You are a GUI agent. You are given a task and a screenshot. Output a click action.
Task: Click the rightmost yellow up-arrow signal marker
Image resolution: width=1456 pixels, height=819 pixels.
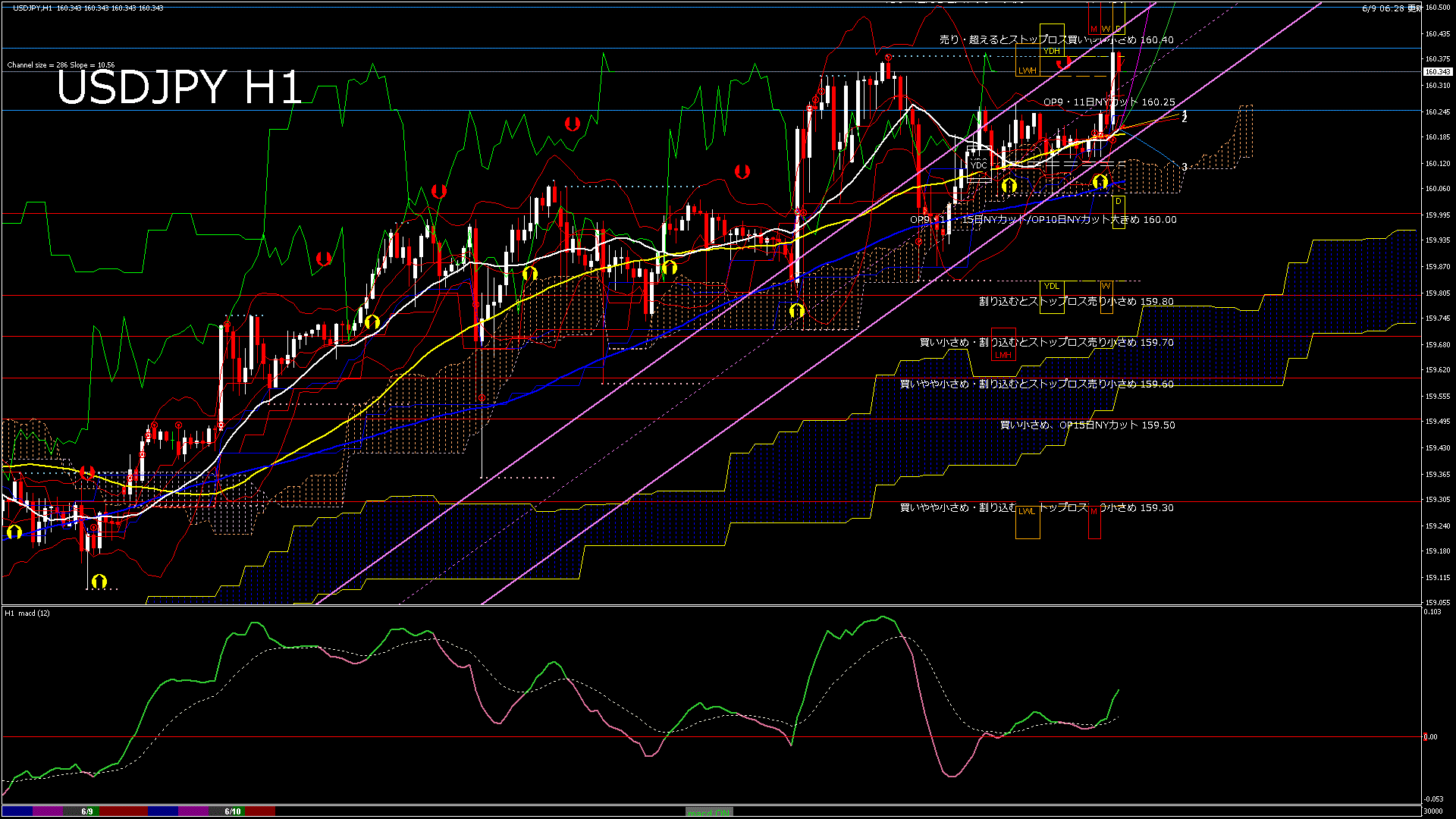click(1100, 182)
